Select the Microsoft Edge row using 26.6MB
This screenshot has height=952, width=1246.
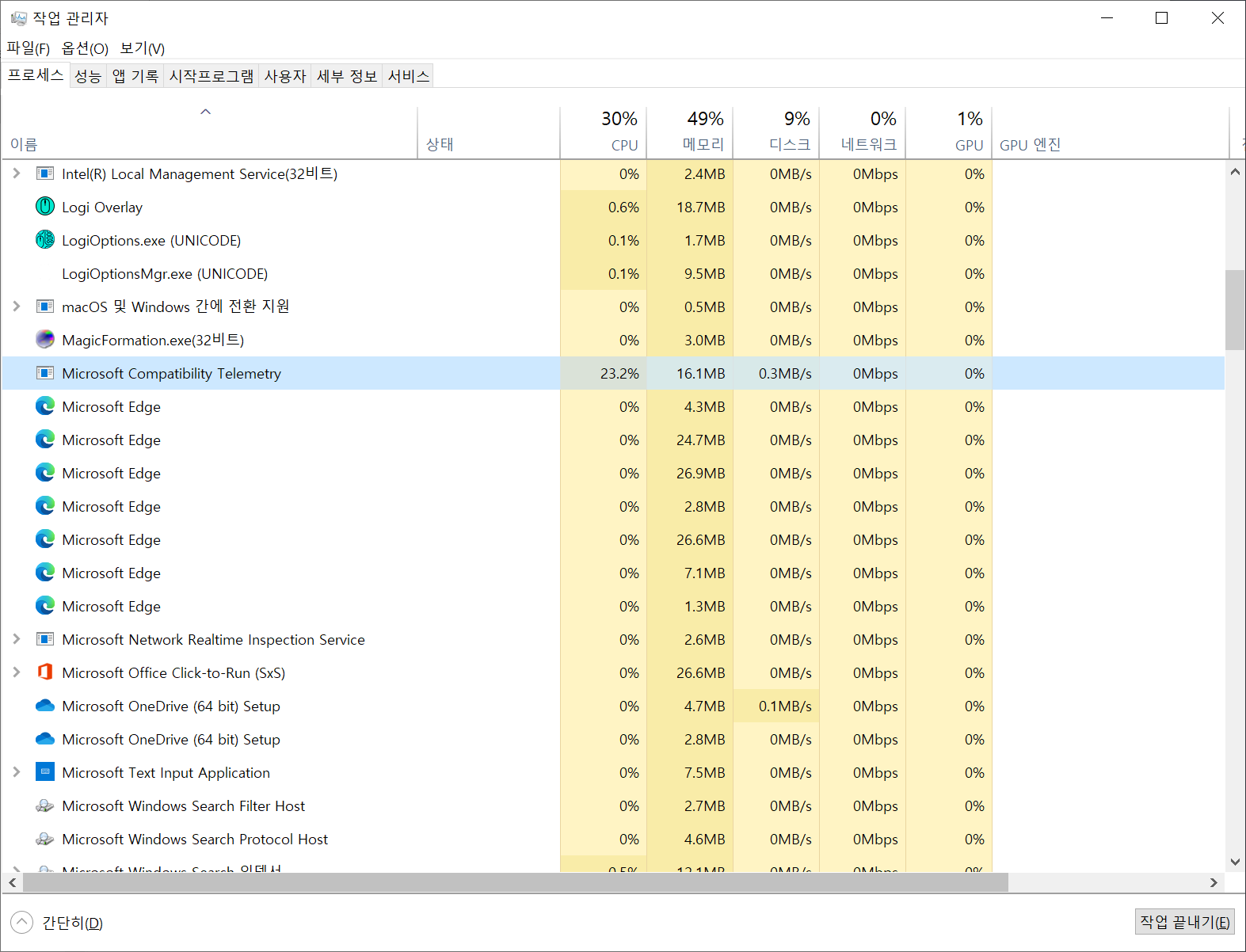point(613,539)
